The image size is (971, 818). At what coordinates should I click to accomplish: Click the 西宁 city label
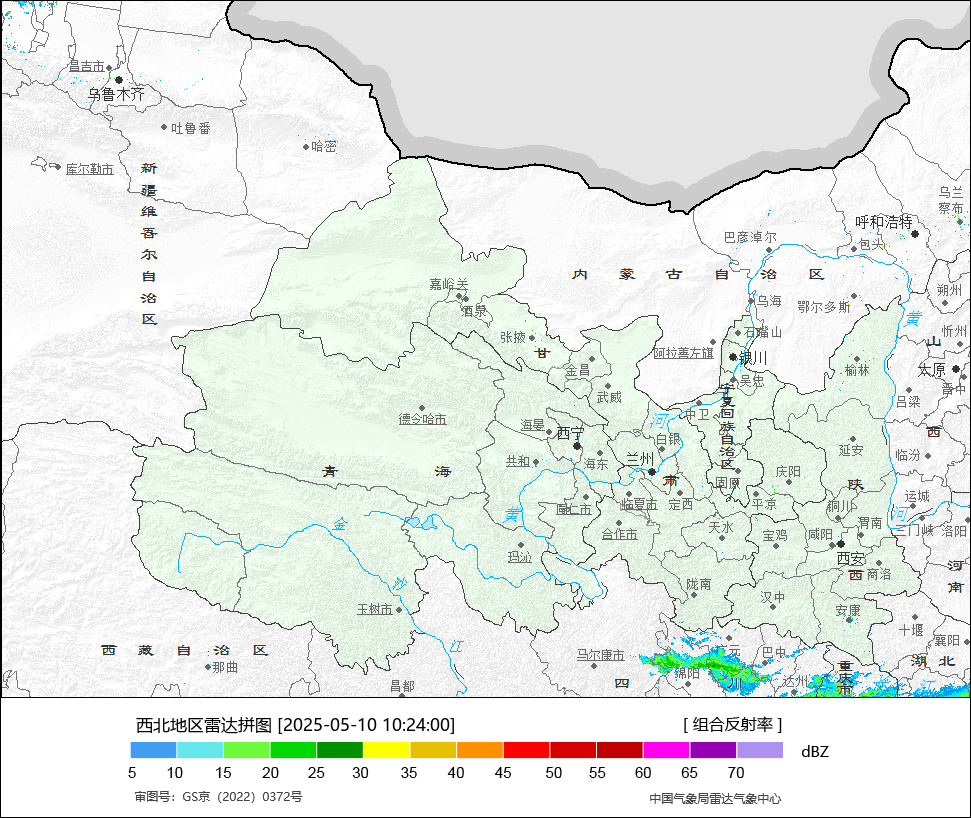pos(570,433)
